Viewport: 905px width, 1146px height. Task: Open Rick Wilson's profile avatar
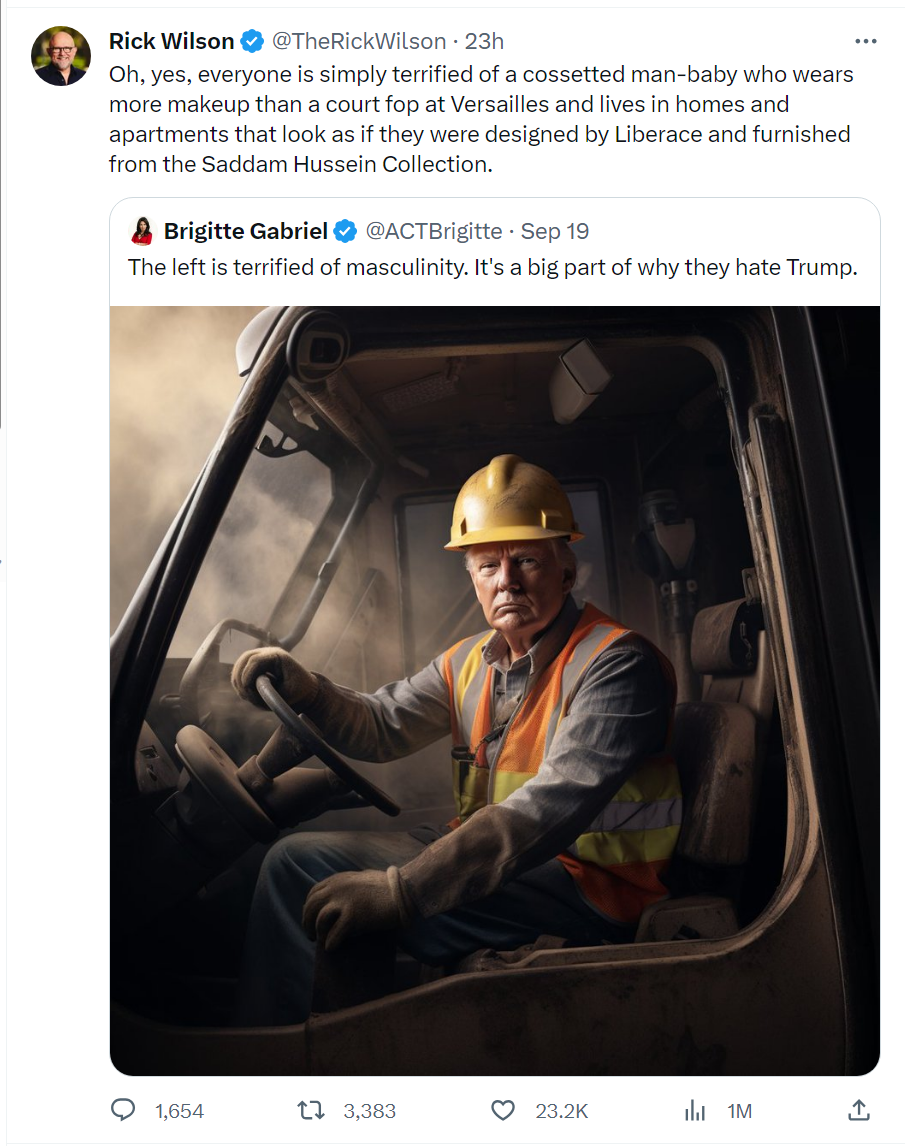tap(61, 56)
